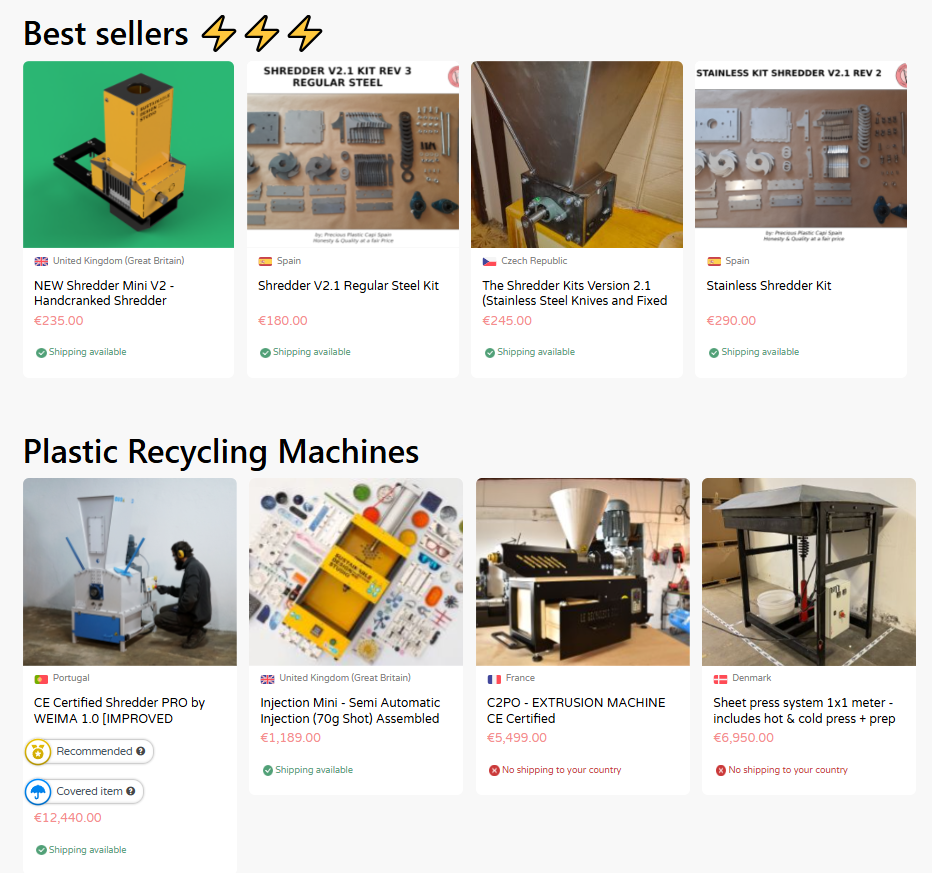932x873 pixels.
Task: Open C2PO Extrusion Machine product link
Action: [x=576, y=711]
